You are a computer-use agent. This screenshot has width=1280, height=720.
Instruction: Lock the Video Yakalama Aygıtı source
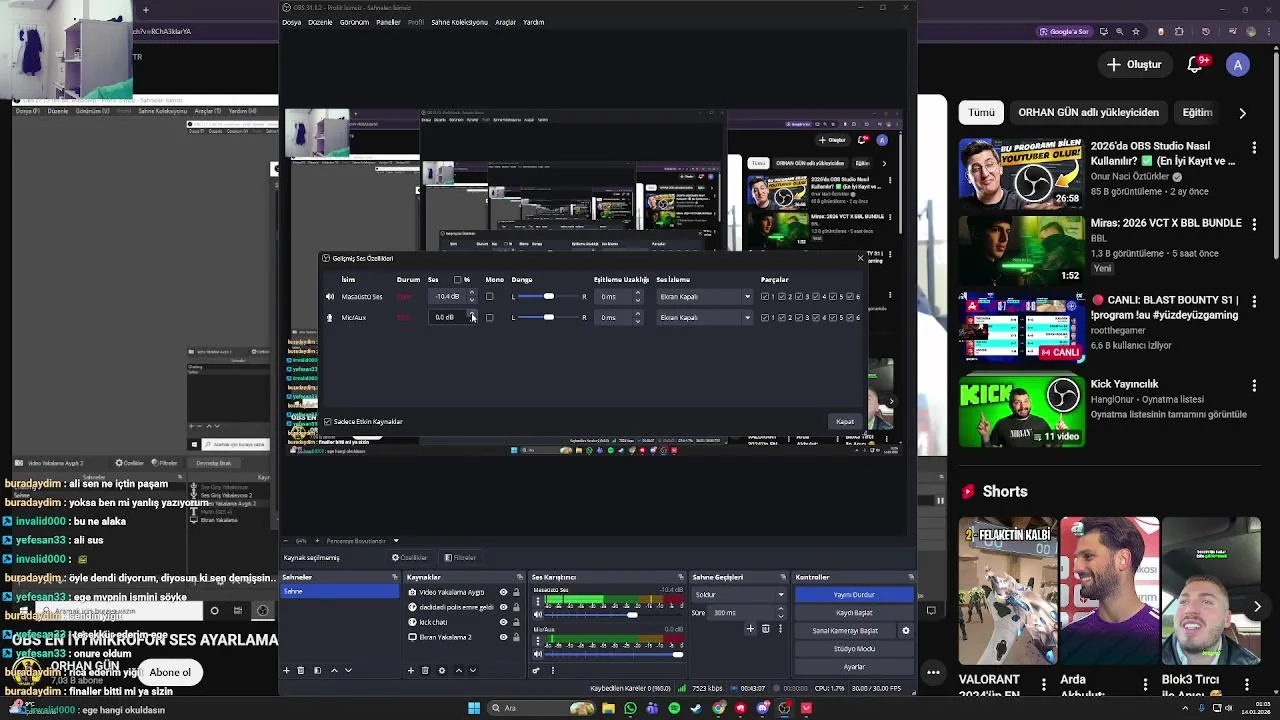516,592
